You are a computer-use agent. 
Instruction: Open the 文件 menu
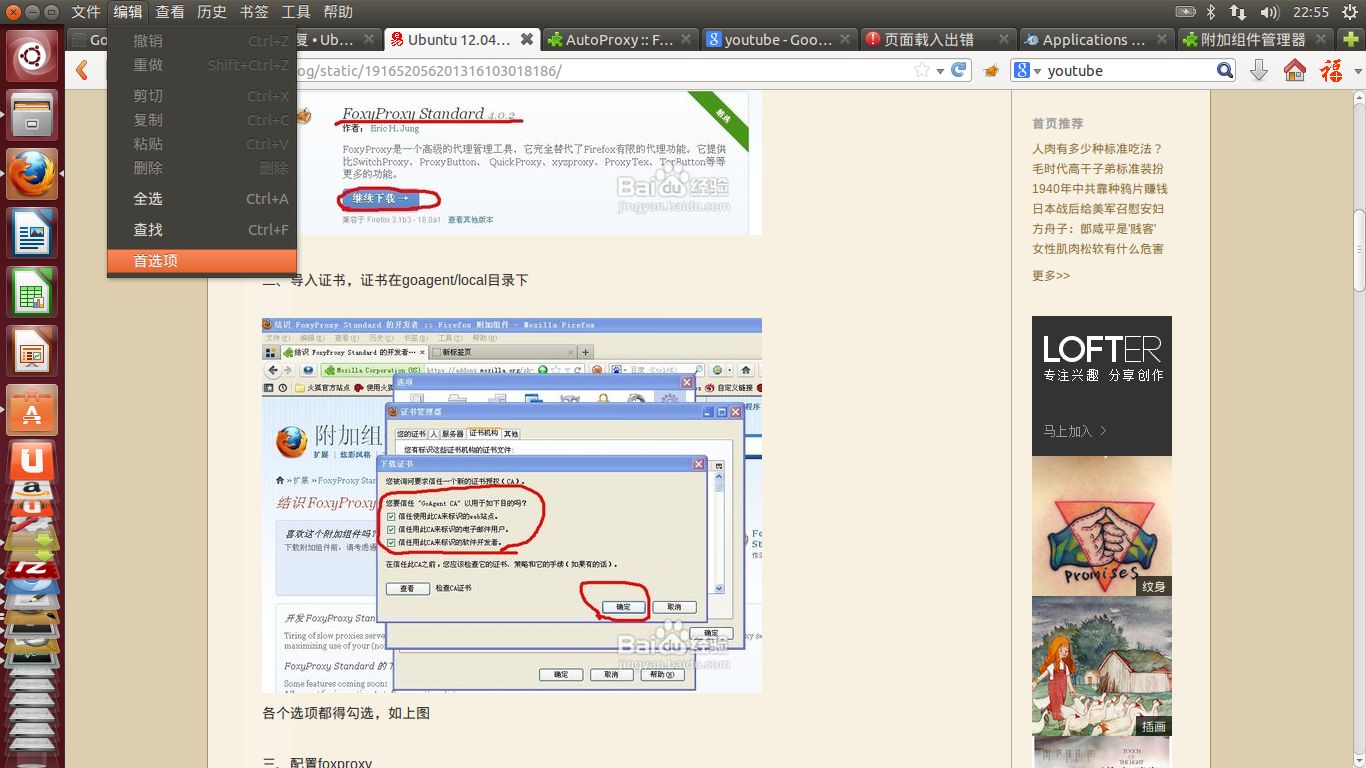pyautogui.click(x=86, y=12)
